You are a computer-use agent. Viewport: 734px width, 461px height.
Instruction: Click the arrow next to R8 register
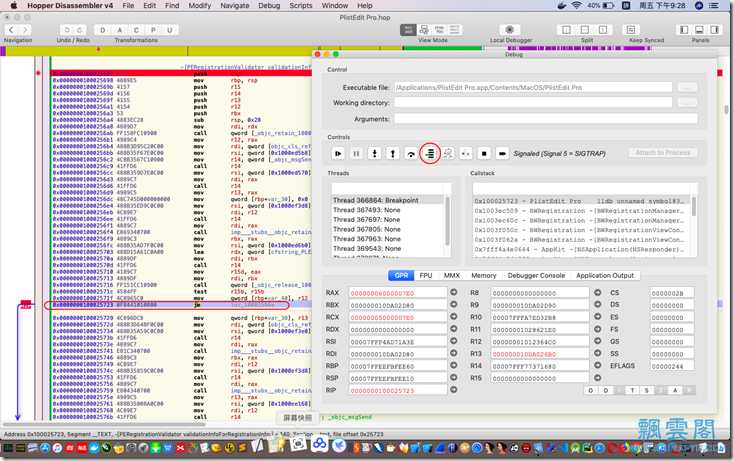click(598, 293)
